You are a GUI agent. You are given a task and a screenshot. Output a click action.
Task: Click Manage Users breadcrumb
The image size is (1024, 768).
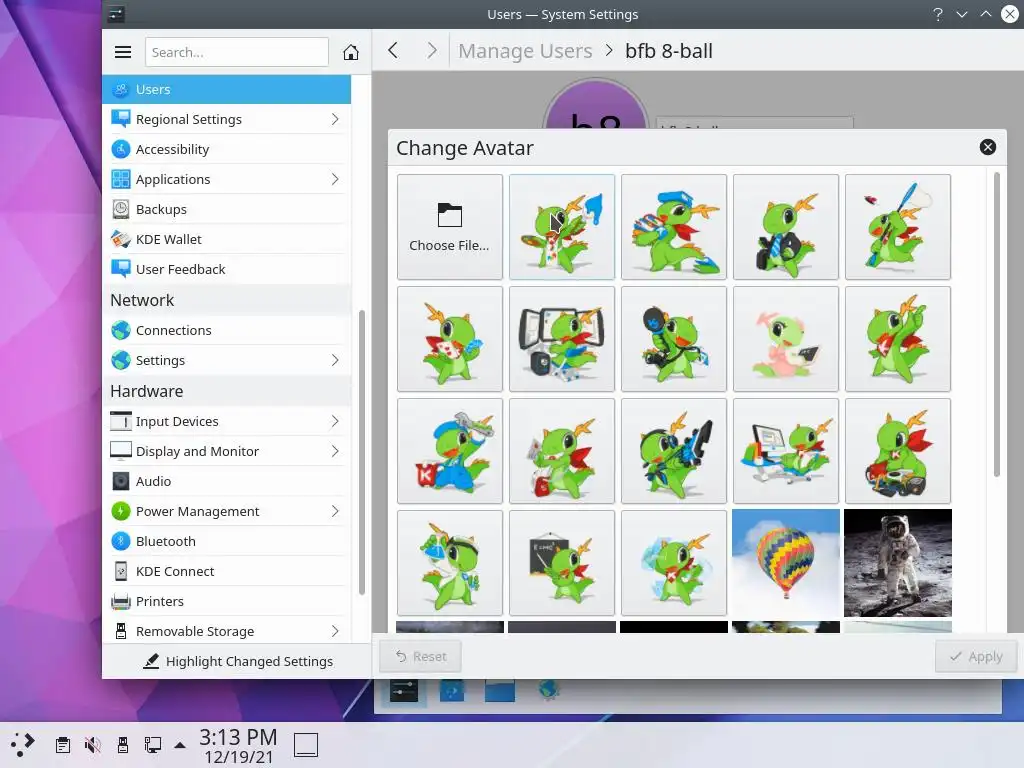pyautogui.click(x=525, y=51)
